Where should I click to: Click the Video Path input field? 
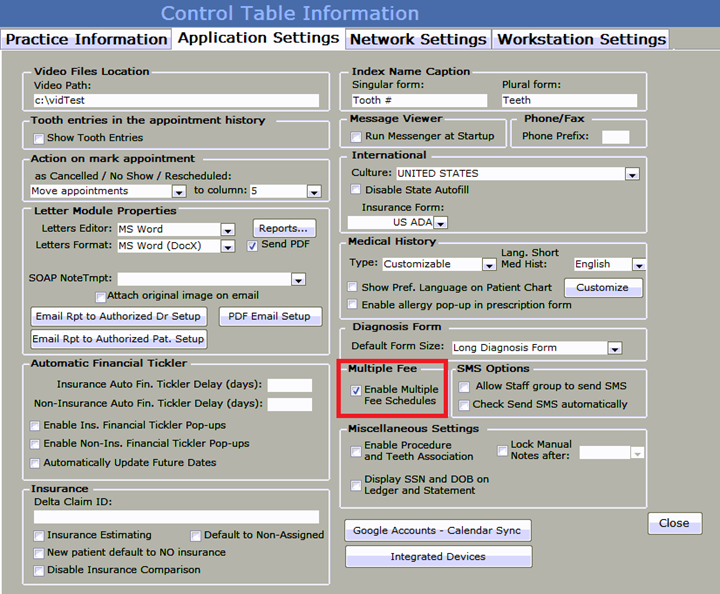(176, 101)
